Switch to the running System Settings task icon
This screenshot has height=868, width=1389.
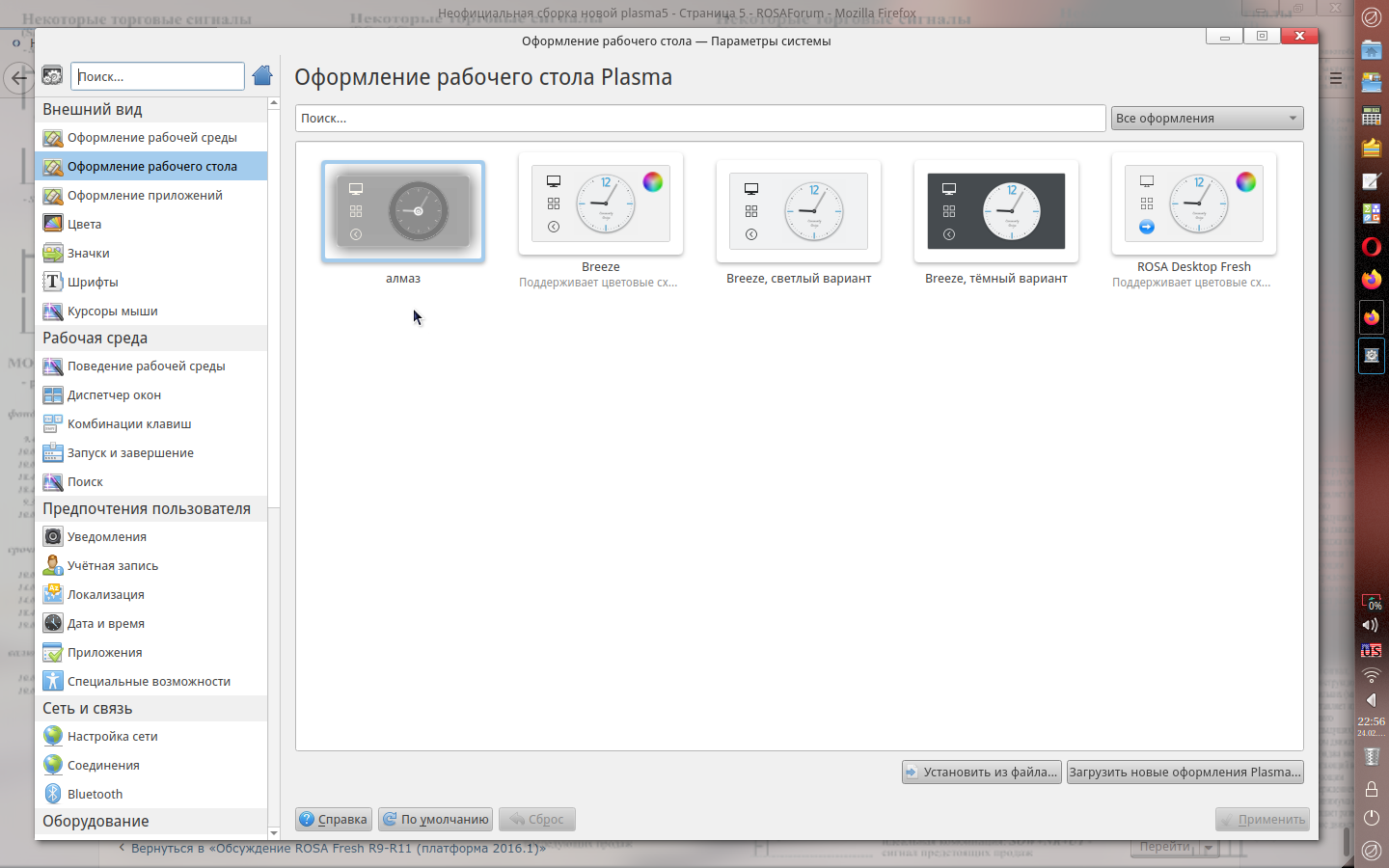point(1371,355)
